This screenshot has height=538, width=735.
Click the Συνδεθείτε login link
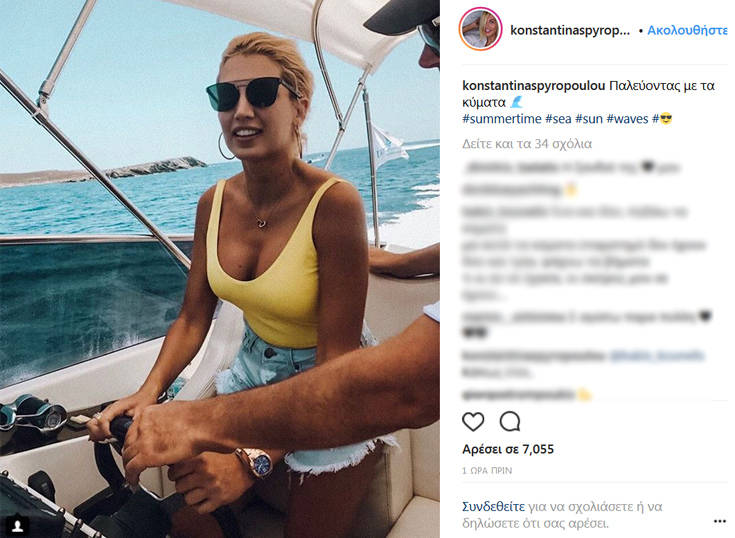[x=493, y=507]
